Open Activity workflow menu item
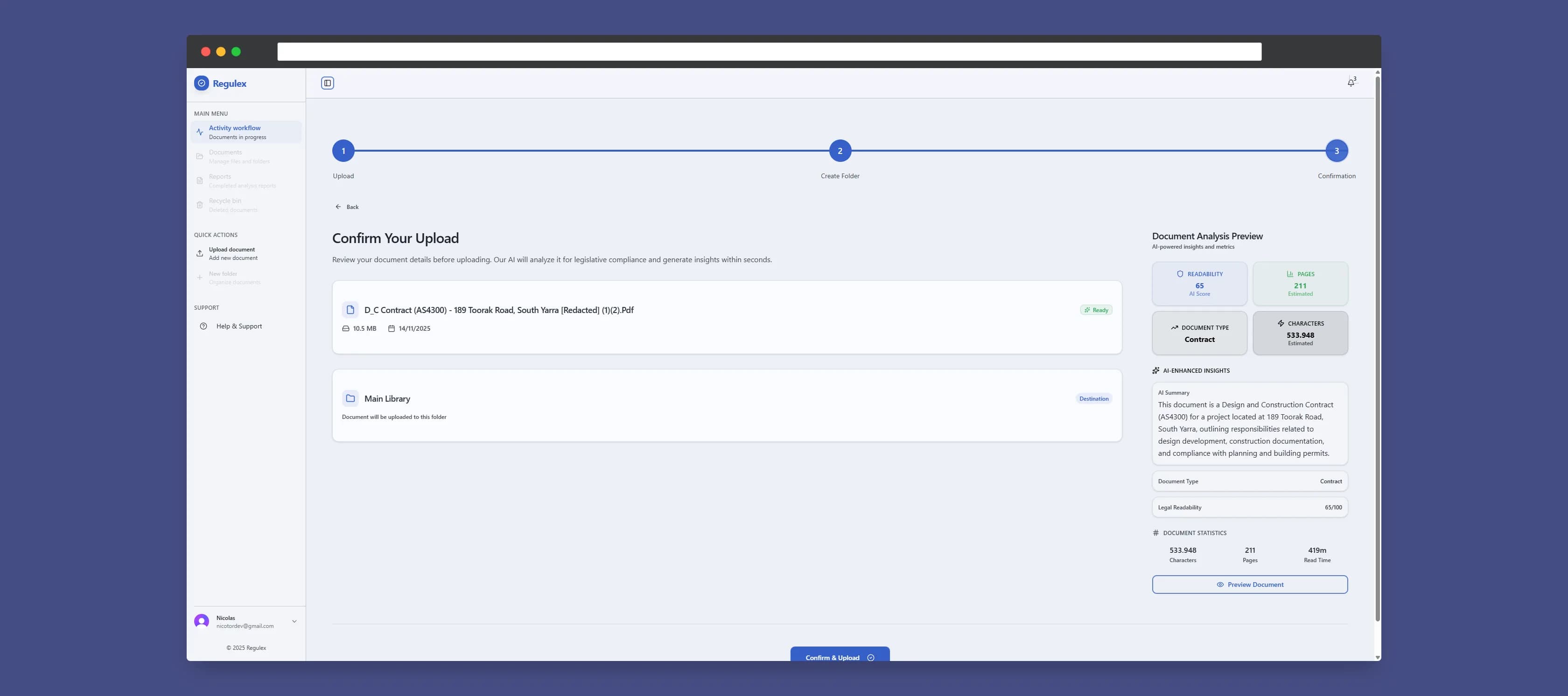This screenshot has width=1568, height=696. click(x=246, y=132)
